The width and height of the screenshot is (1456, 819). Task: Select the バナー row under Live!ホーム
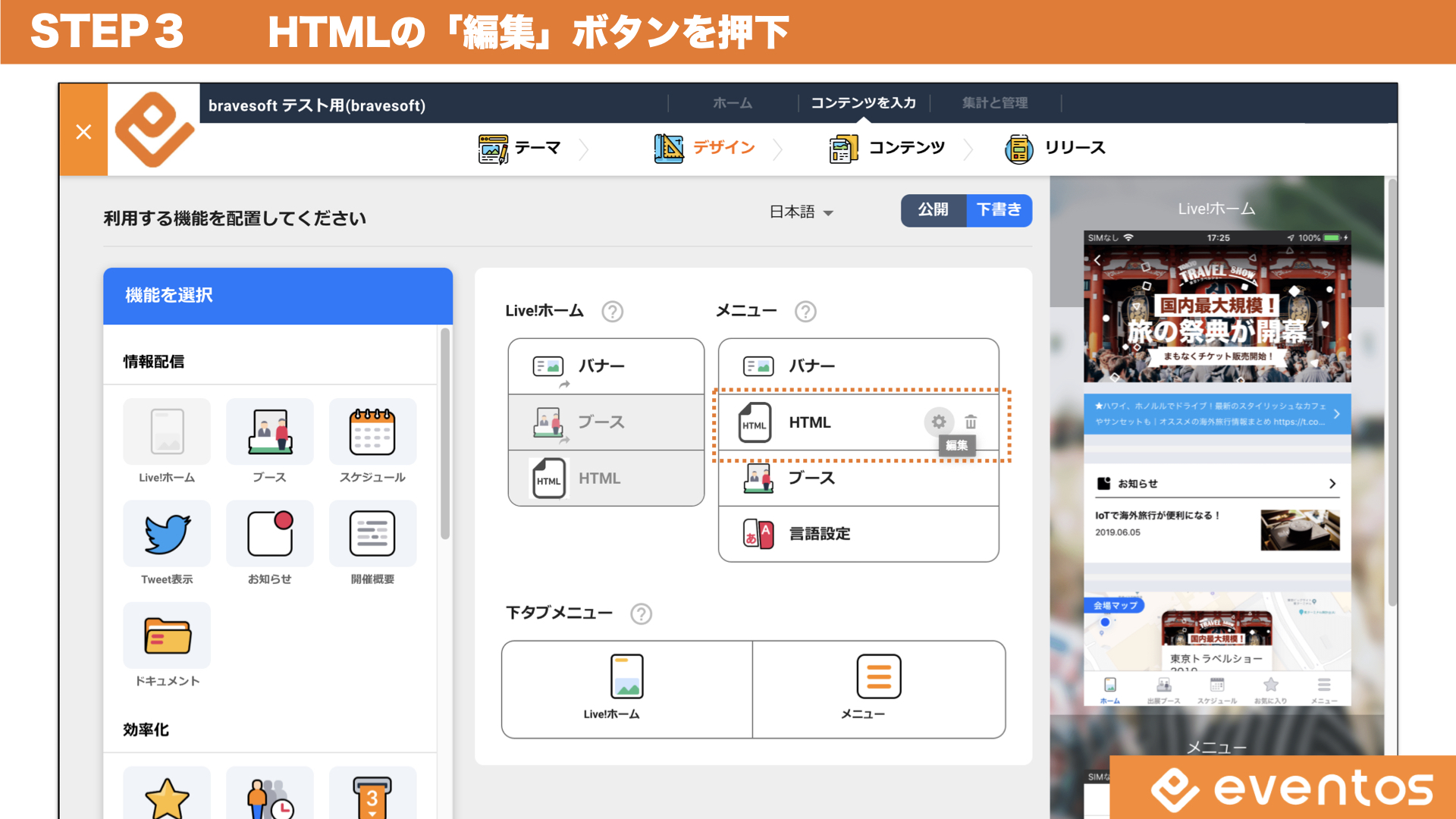click(606, 366)
